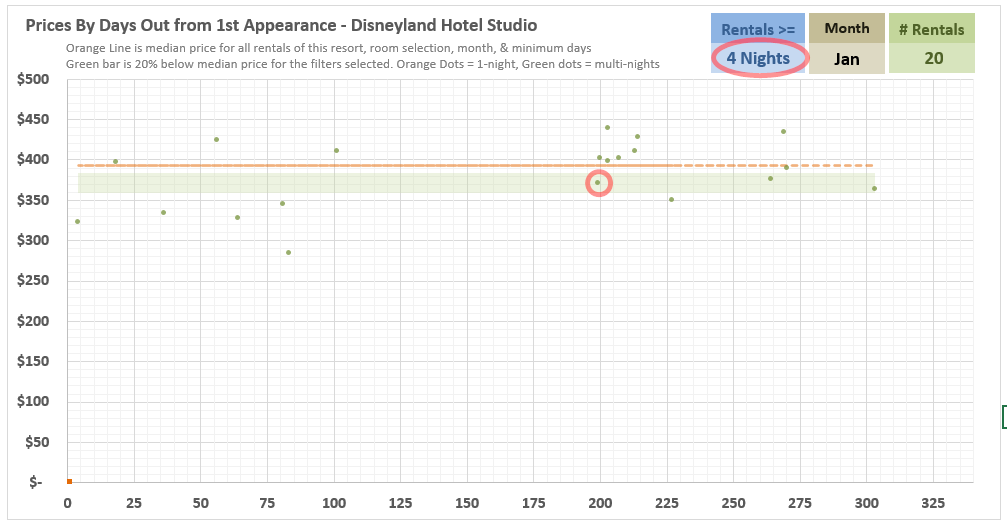Select the highest data point near $440
This screenshot has height=531, width=1007.
(x=608, y=128)
